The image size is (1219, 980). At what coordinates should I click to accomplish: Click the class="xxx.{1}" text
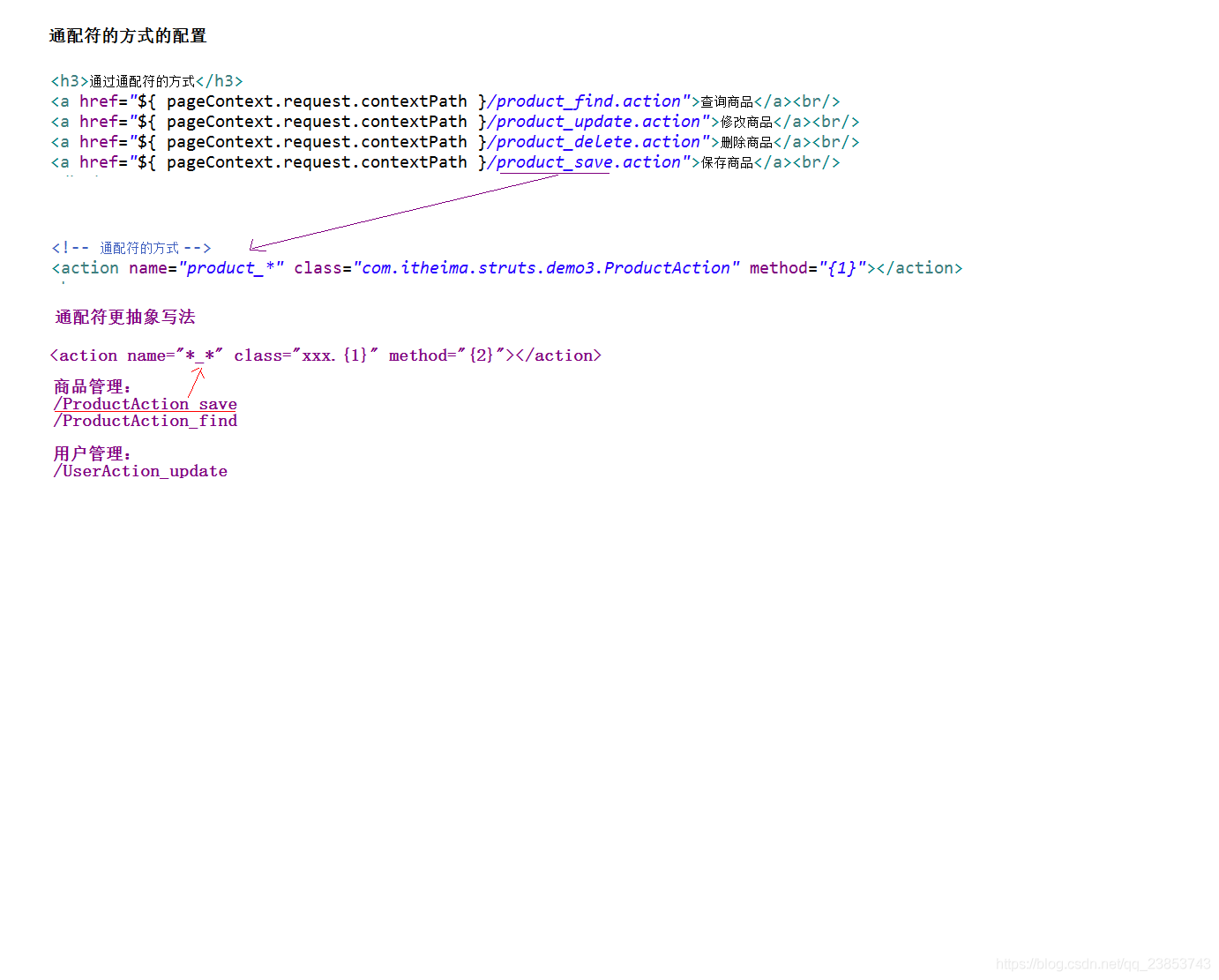tap(306, 355)
